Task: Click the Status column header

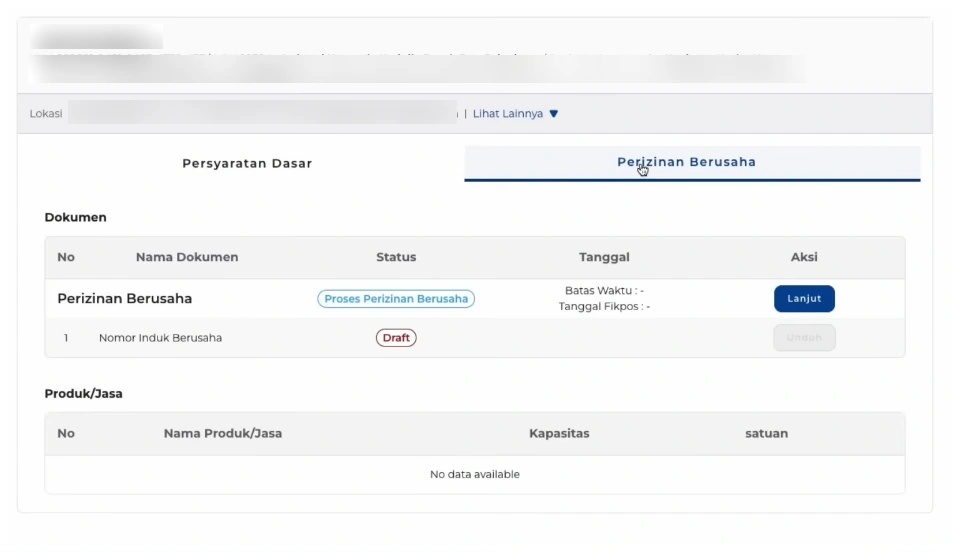Action: click(x=396, y=257)
